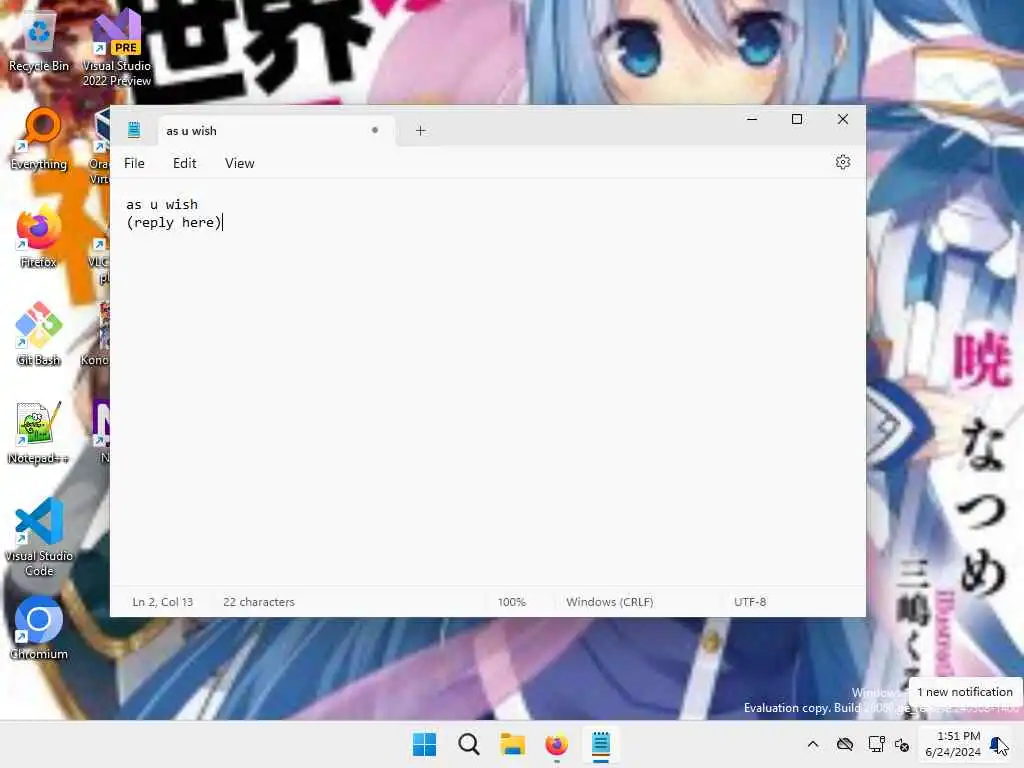Click the OneDrive cloud tray icon
The image size is (1024, 768).
[845, 744]
